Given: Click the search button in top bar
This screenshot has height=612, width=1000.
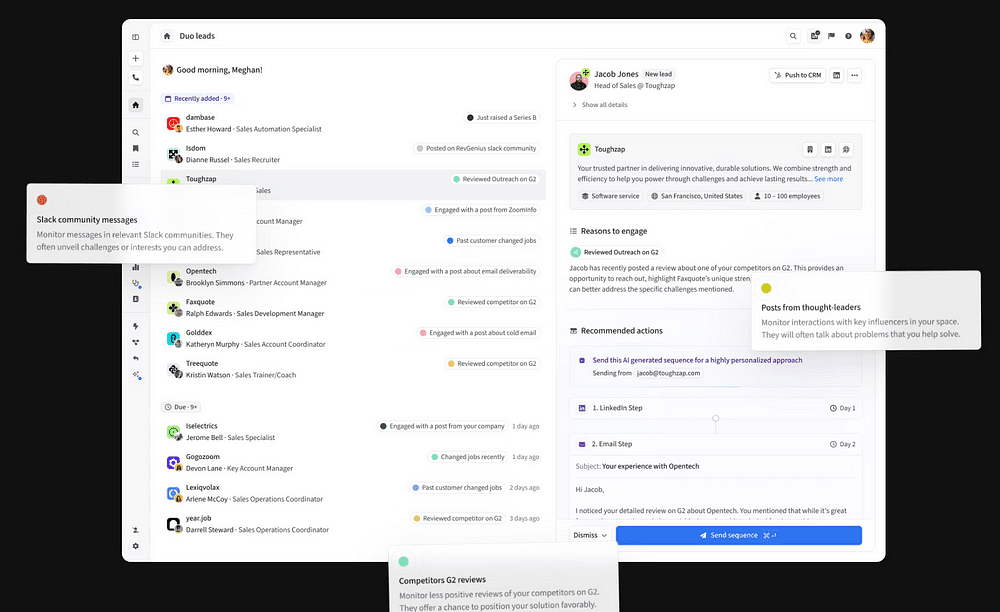Looking at the screenshot, I should 793,36.
